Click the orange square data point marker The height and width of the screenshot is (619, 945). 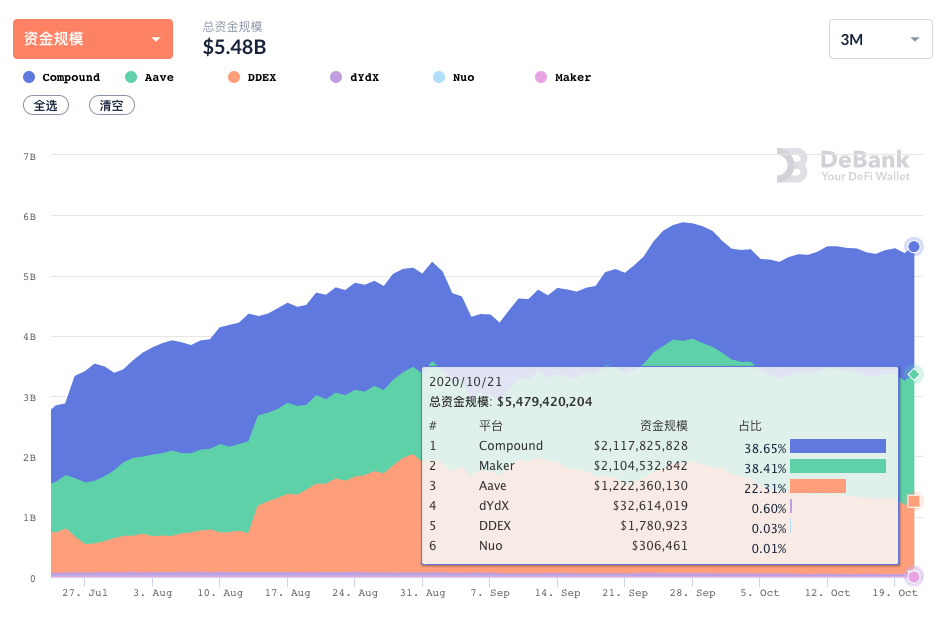[x=914, y=501]
